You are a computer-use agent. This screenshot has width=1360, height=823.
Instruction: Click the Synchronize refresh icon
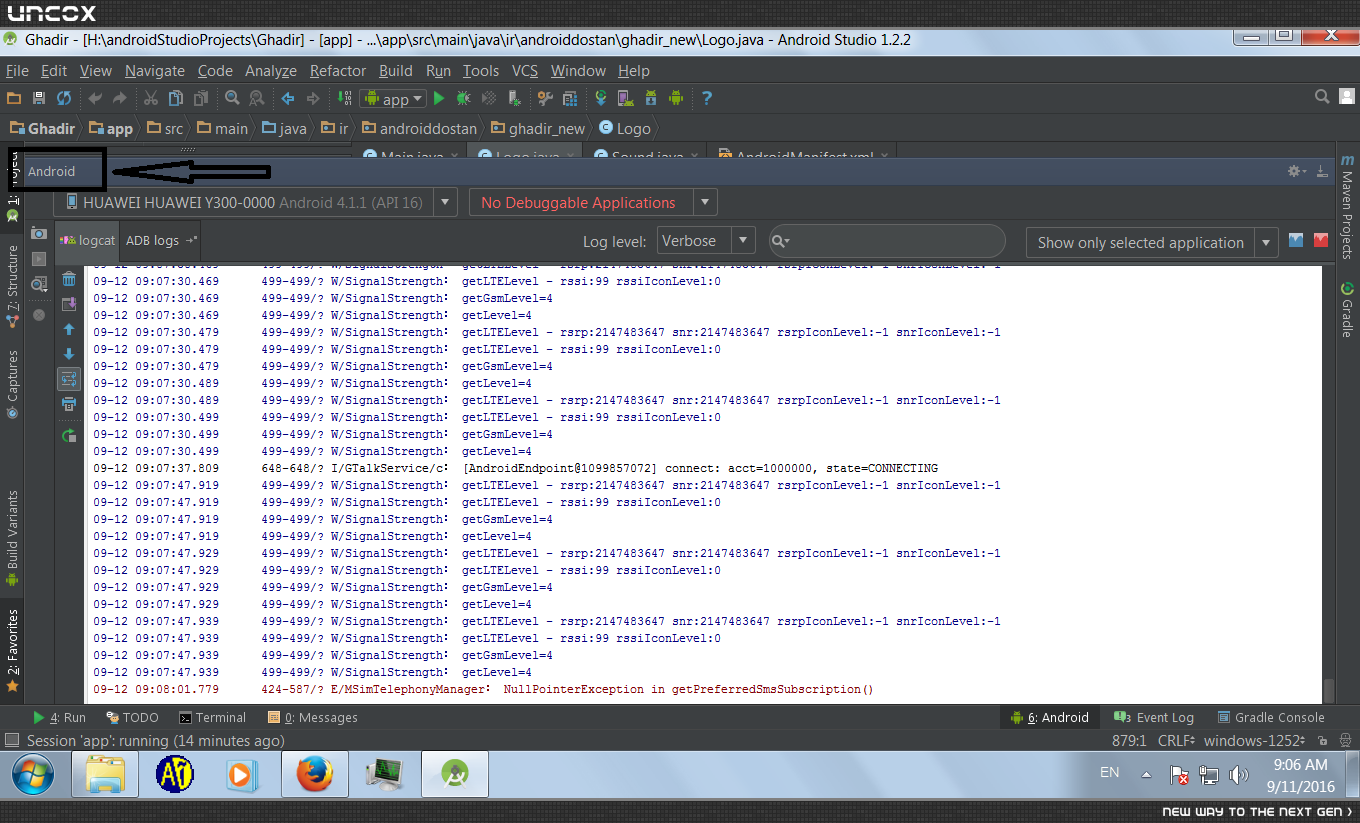[64, 98]
